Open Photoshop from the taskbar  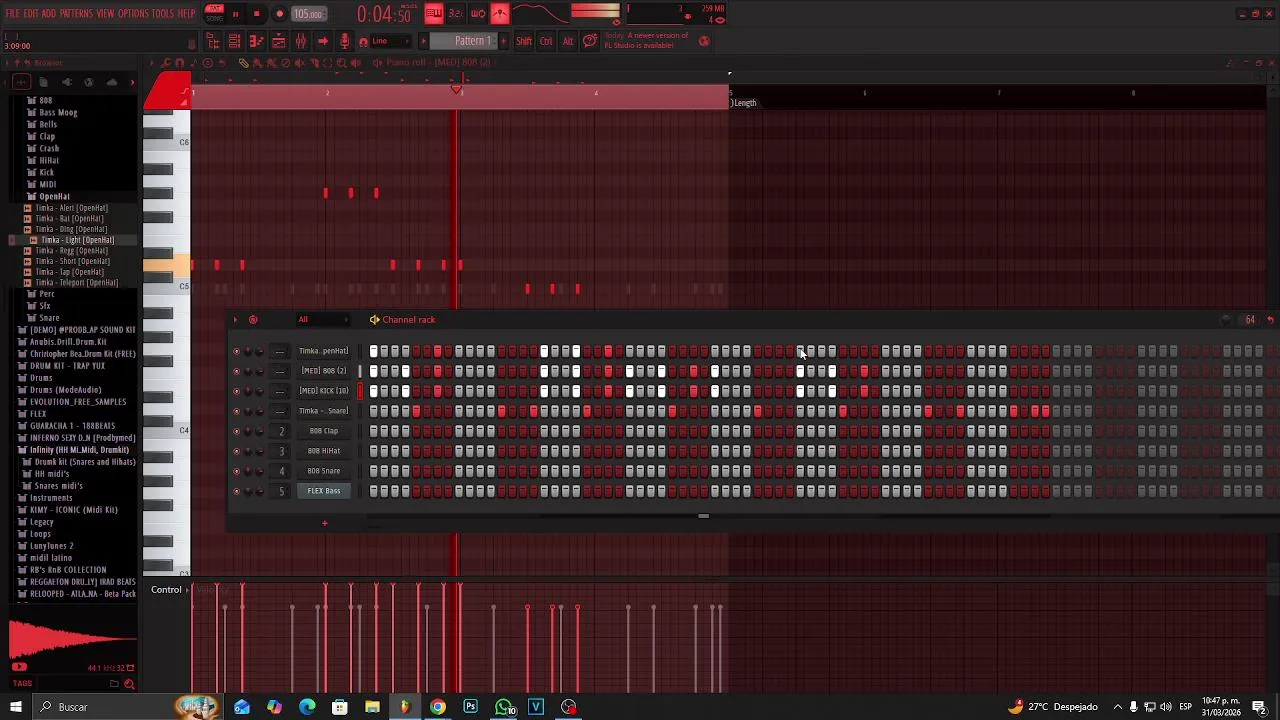tap(471, 707)
